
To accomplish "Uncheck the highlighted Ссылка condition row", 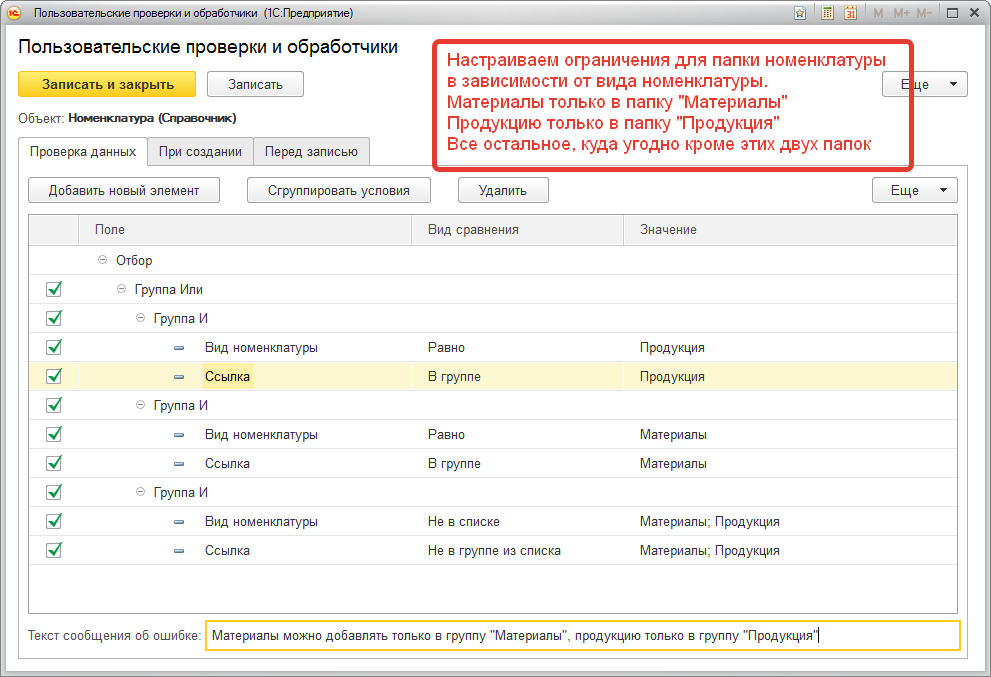I will 56,376.
